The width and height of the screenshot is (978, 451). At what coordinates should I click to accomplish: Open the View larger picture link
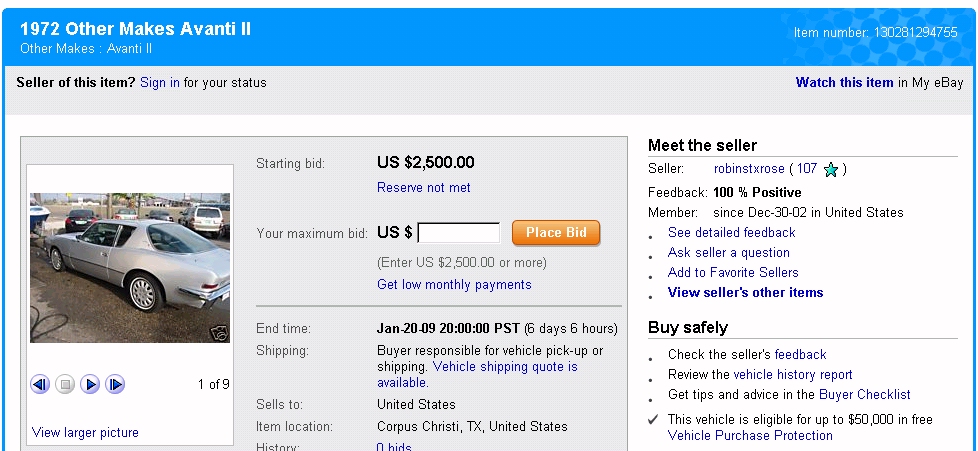click(x=85, y=433)
